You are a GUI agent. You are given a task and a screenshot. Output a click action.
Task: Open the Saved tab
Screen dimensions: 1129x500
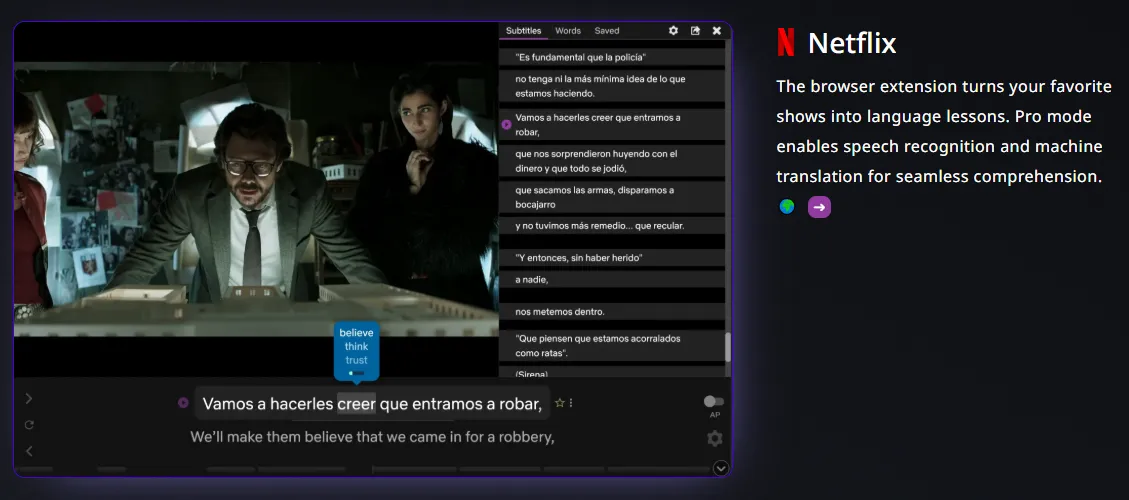tap(607, 31)
